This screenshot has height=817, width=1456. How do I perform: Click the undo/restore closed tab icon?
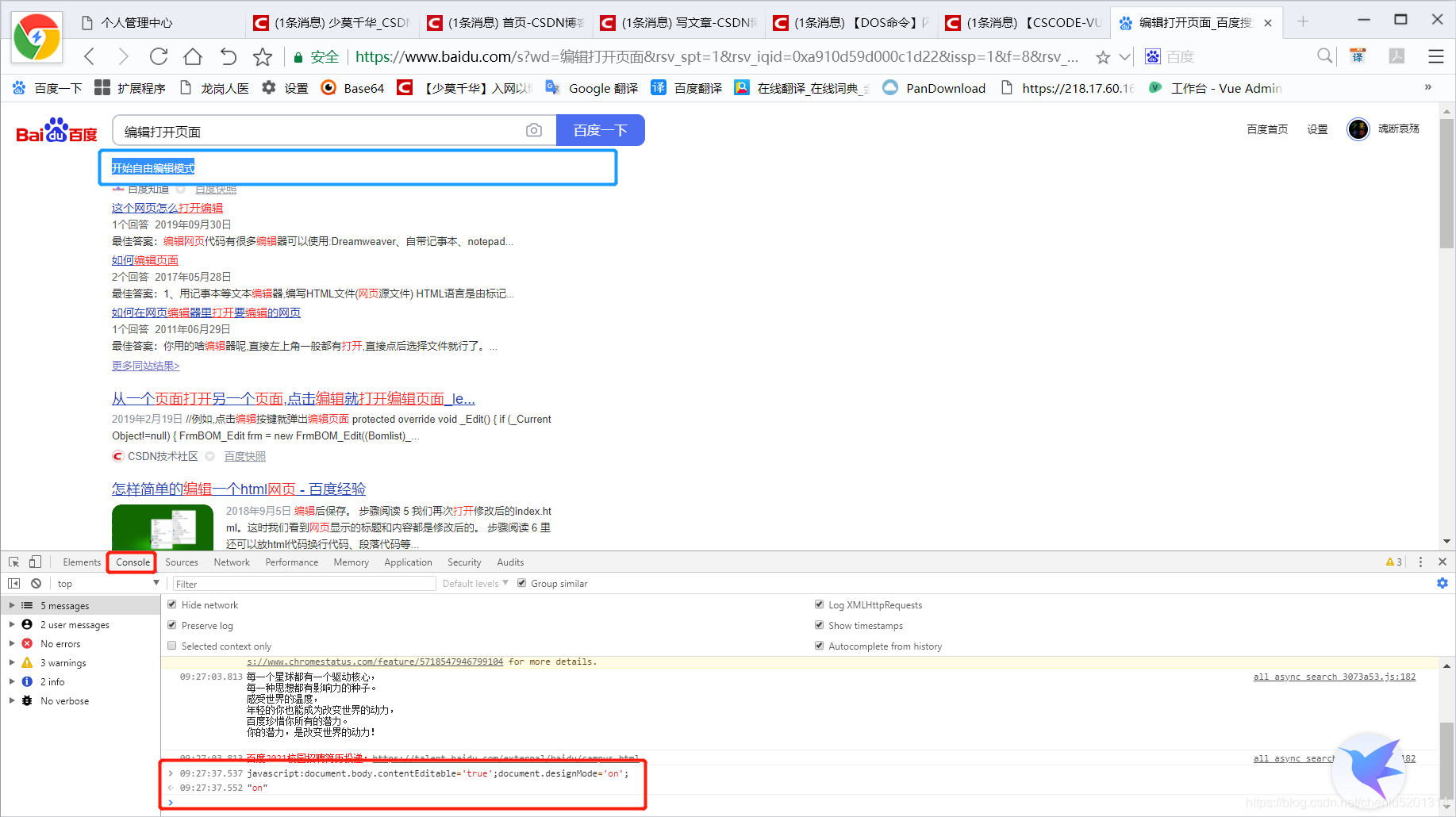[228, 56]
